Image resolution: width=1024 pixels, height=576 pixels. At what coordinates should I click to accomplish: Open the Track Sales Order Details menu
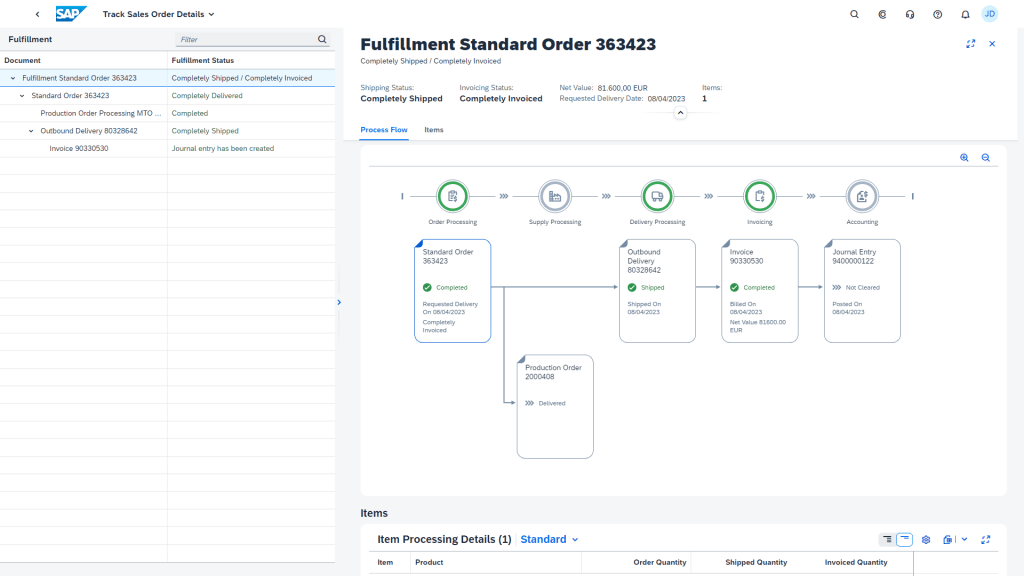[159, 14]
